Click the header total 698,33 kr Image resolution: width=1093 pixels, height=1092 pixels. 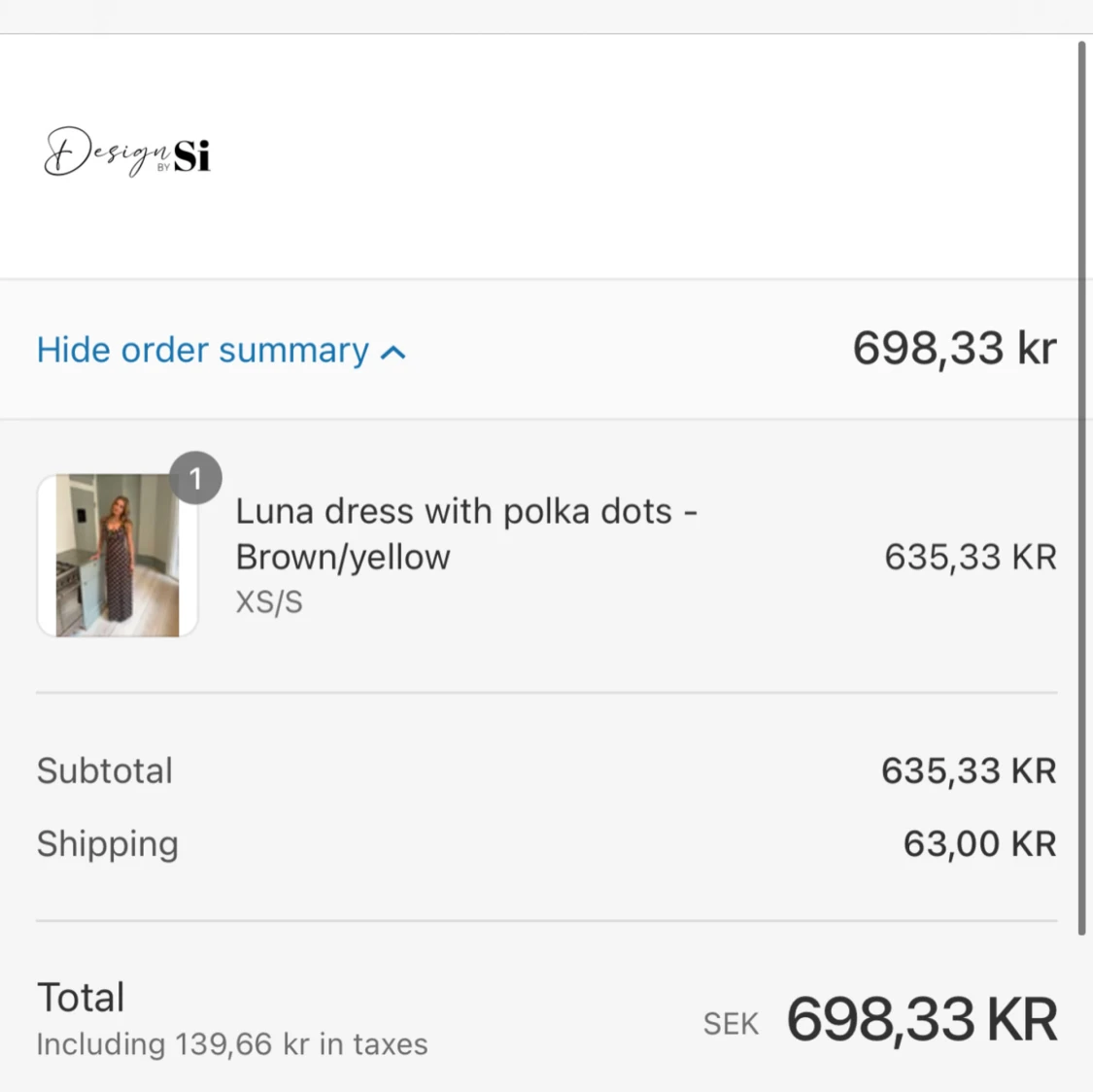[954, 348]
